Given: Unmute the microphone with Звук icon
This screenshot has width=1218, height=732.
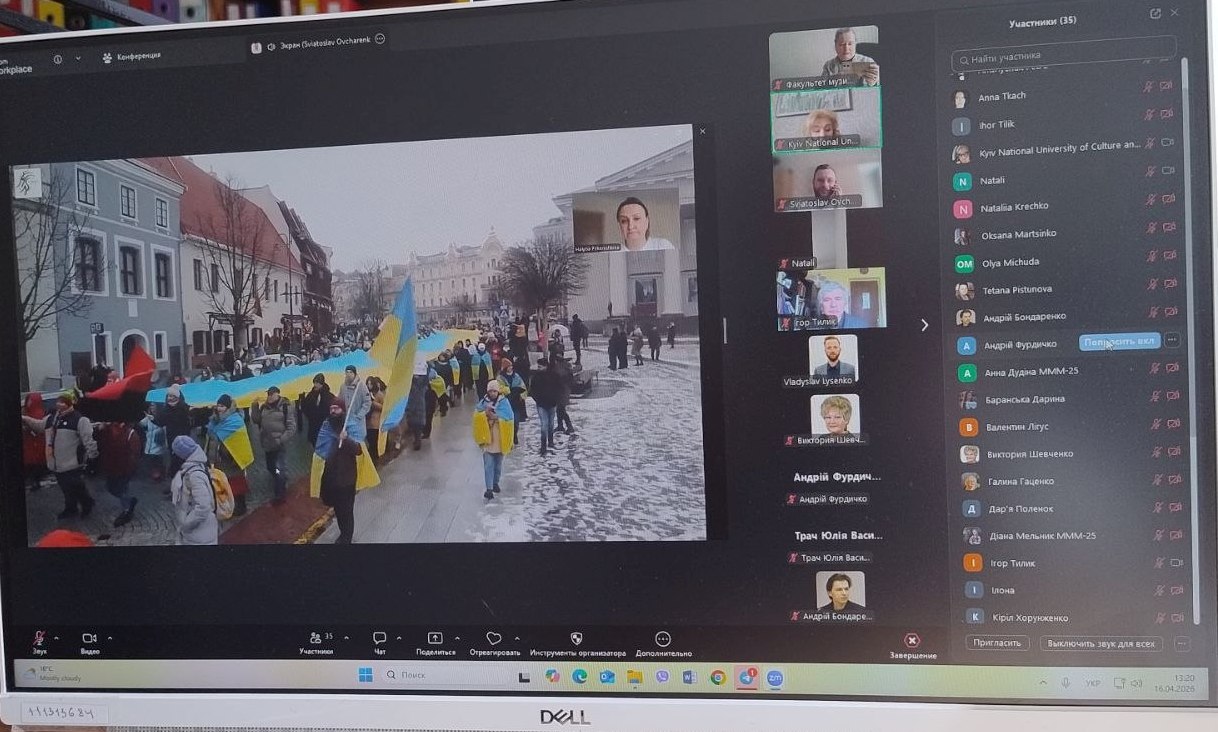Looking at the screenshot, I should (39, 636).
